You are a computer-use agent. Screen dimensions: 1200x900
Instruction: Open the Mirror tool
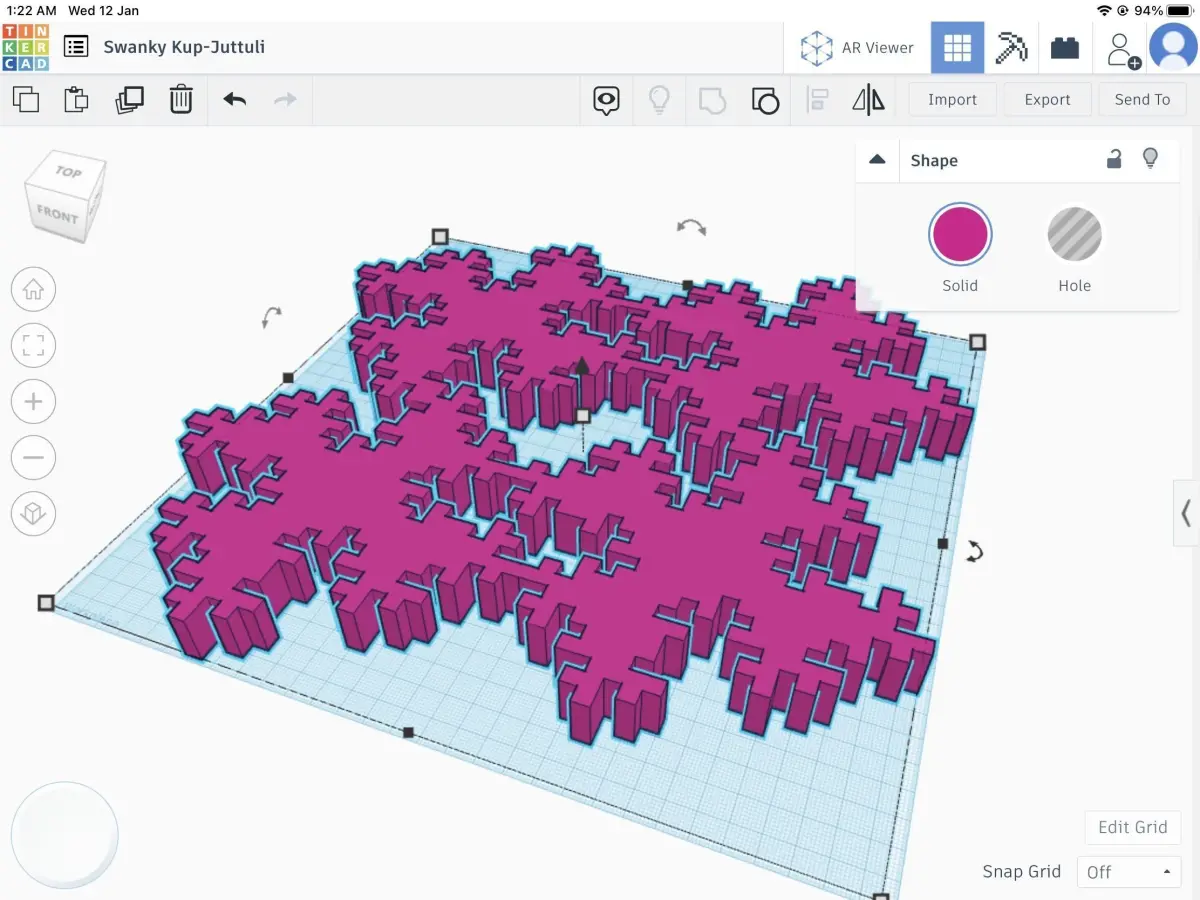coord(868,100)
